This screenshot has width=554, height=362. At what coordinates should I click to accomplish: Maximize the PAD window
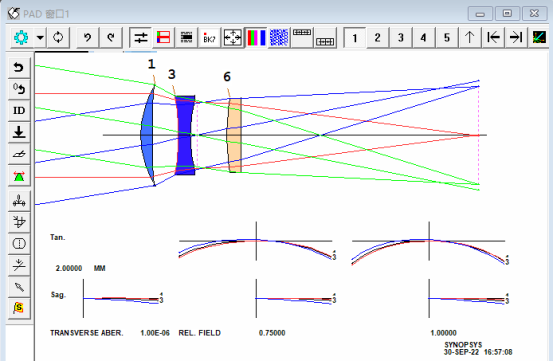pos(507,14)
